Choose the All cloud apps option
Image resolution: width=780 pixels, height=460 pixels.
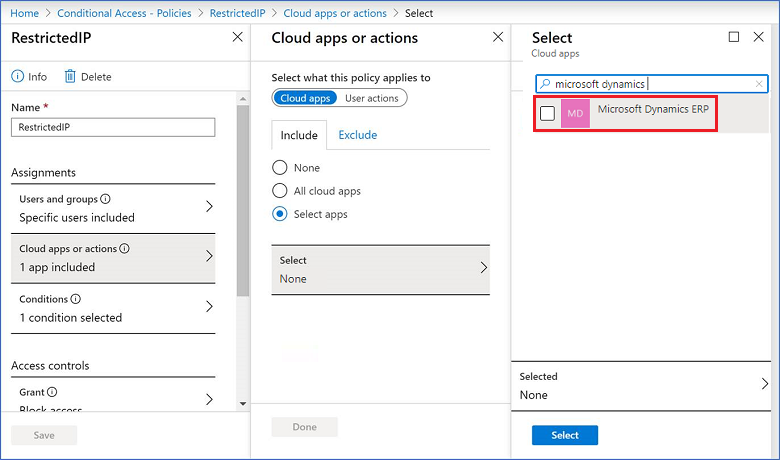[x=280, y=191]
